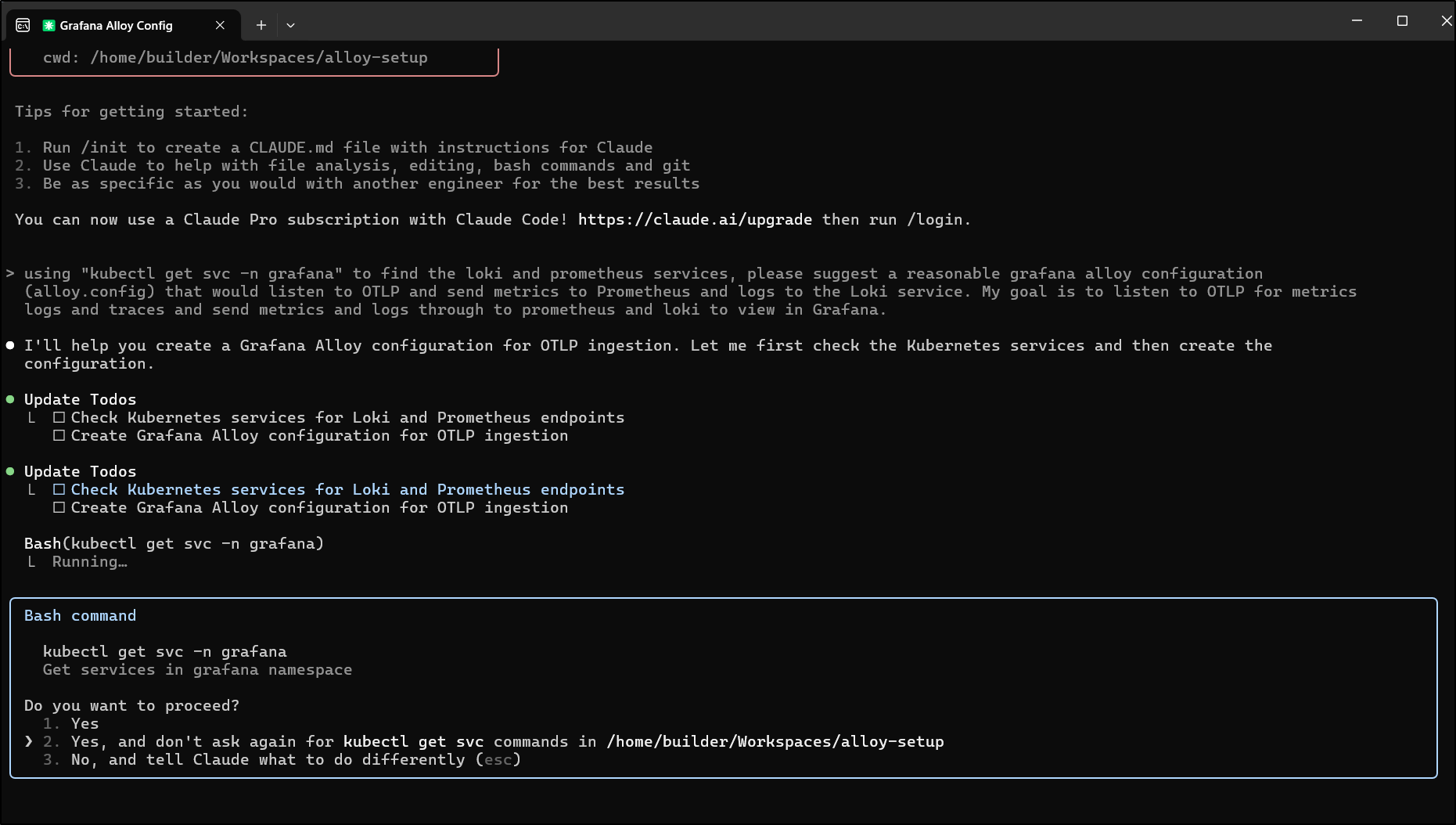Open the claude.ai/upgrade link
This screenshot has height=825, width=1456.
tap(695, 220)
